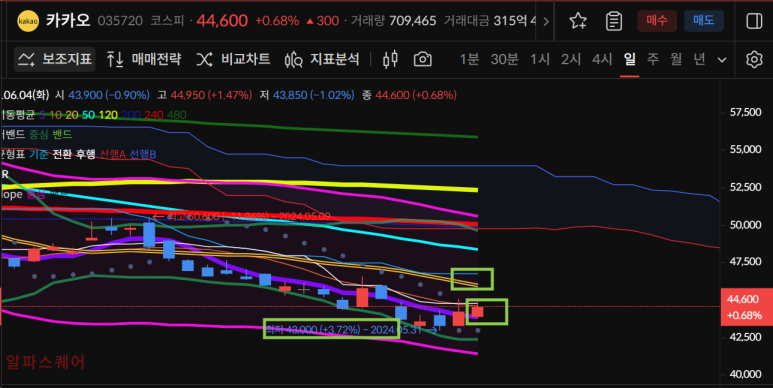Toggle the 50-period moving average
773x388 pixels.
point(88,115)
